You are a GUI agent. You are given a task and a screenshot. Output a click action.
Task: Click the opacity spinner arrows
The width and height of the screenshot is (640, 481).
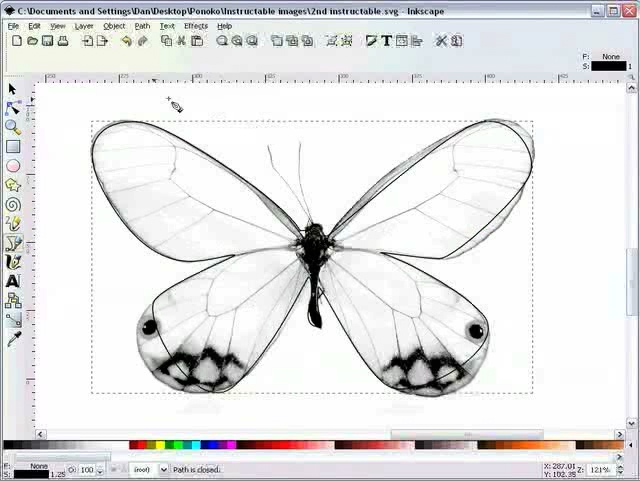pos(100,470)
